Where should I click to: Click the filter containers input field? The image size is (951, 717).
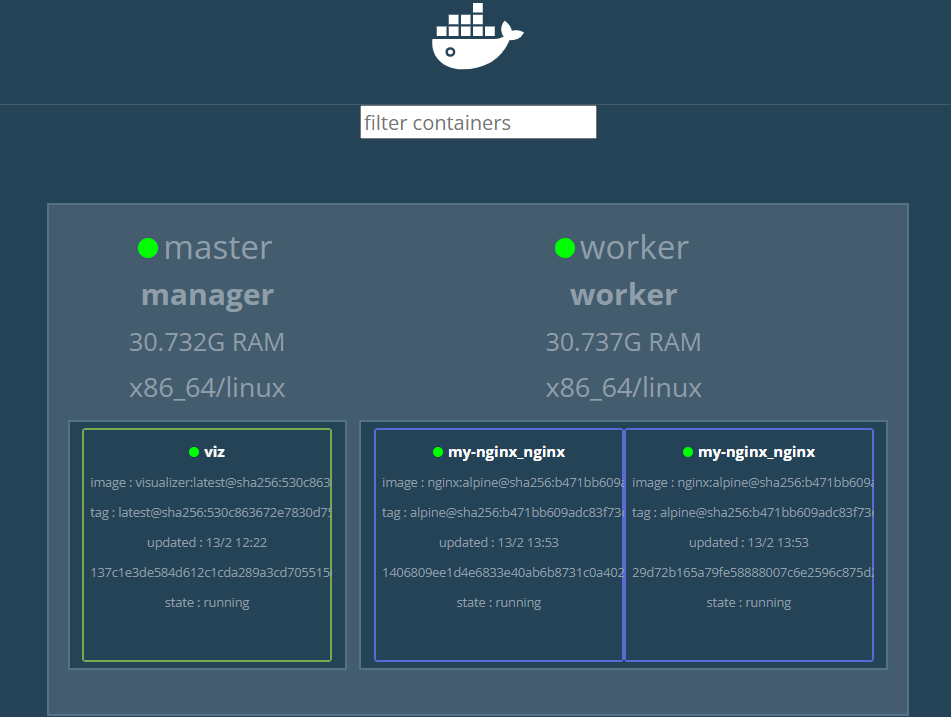[478, 123]
